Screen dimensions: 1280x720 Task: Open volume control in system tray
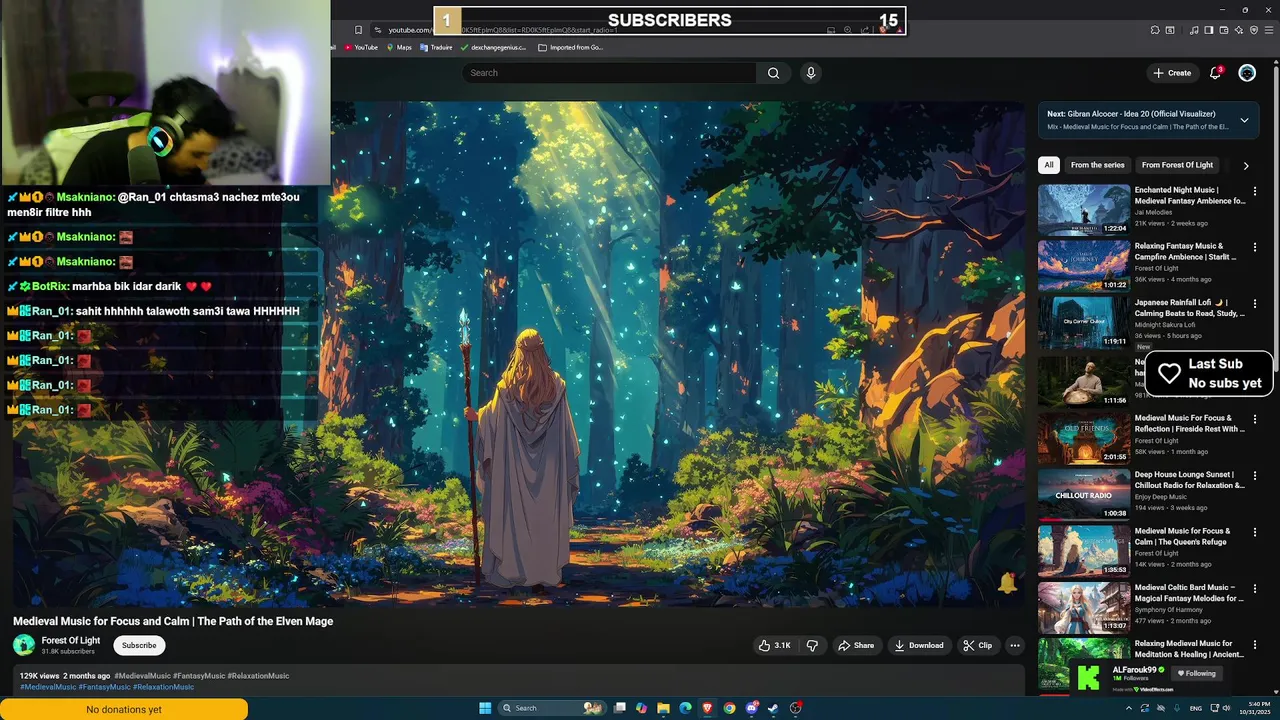pyautogui.click(x=1226, y=708)
